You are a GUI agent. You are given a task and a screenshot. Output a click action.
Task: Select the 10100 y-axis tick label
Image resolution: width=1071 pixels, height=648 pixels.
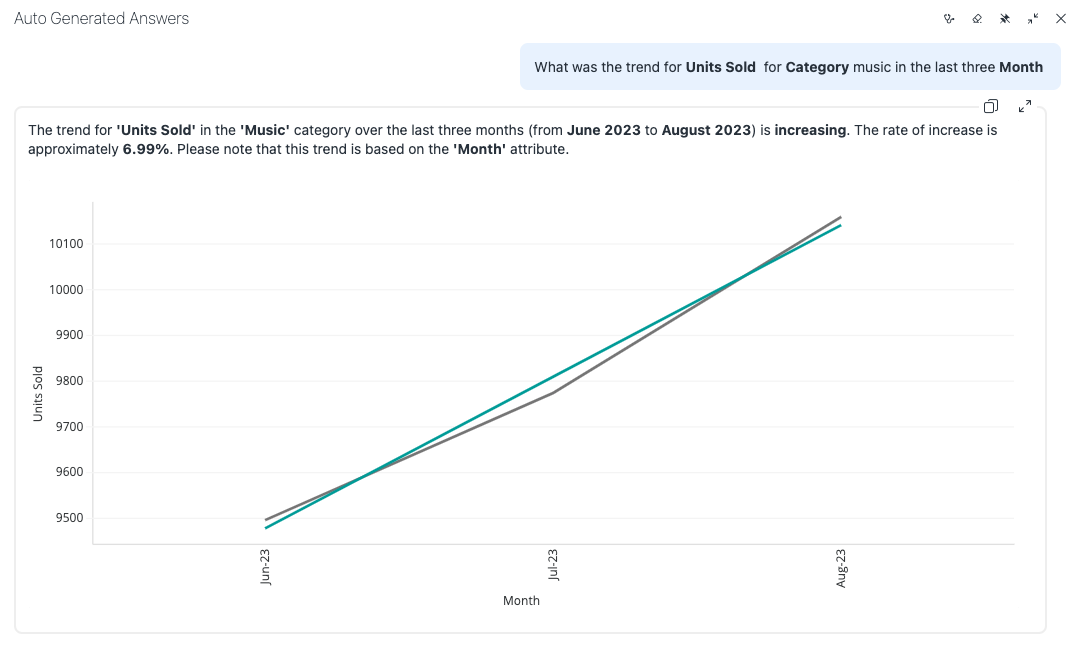[63, 244]
